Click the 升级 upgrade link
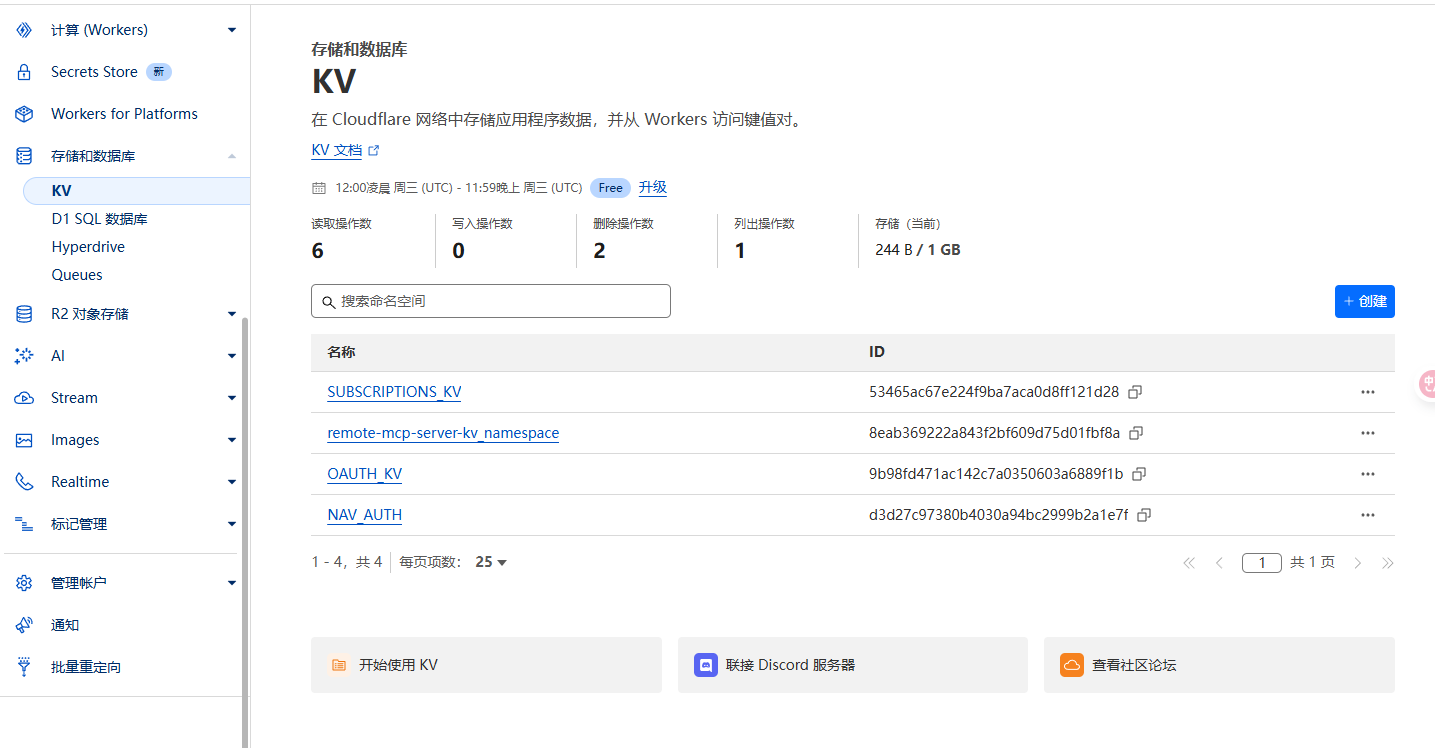Image resolution: width=1435 pixels, height=748 pixels. [x=652, y=187]
